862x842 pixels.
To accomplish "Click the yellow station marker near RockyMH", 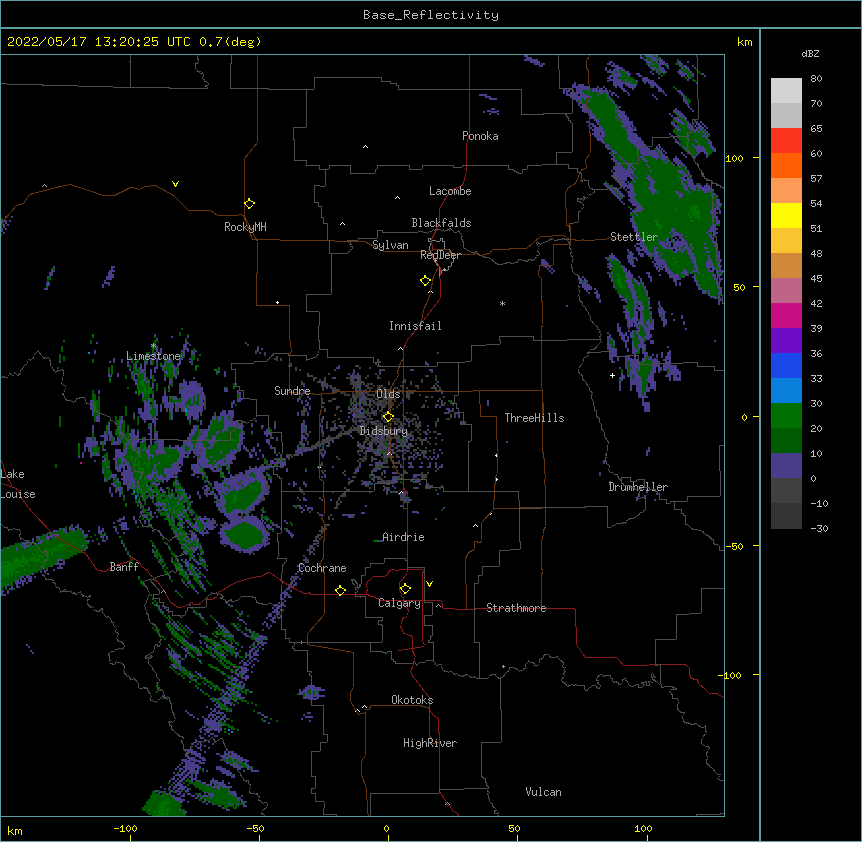I will click(x=250, y=204).
